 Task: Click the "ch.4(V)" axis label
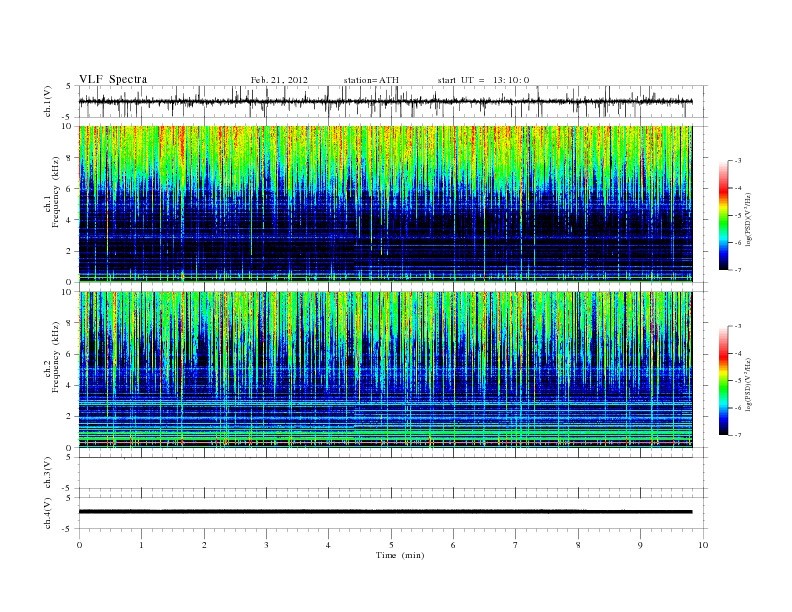[48, 514]
